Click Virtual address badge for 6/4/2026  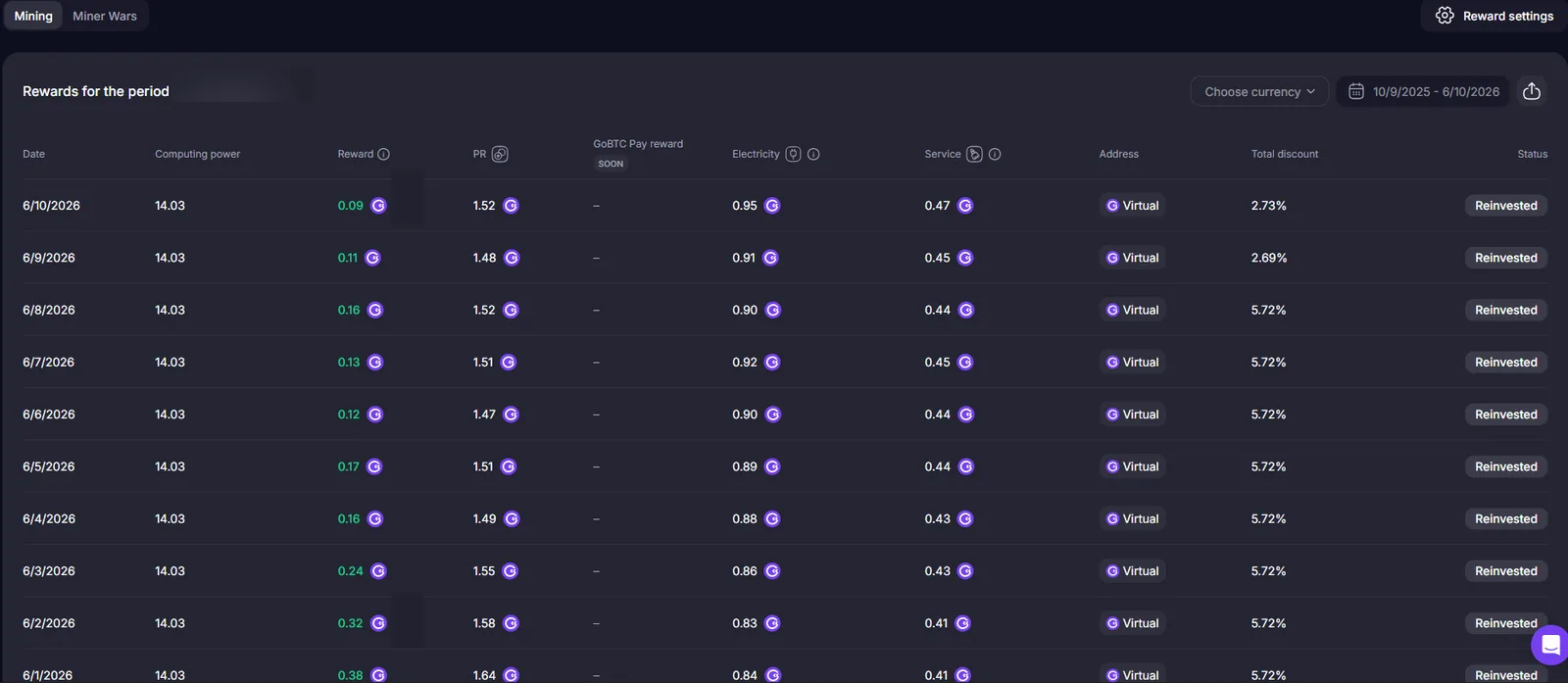(x=1132, y=519)
